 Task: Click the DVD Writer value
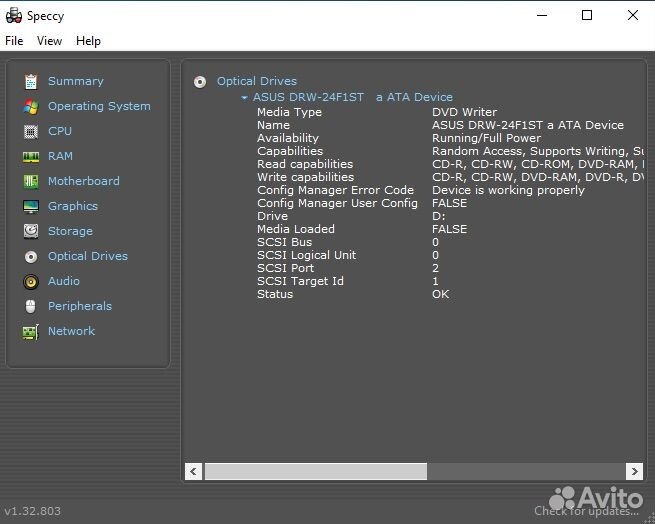click(x=465, y=112)
